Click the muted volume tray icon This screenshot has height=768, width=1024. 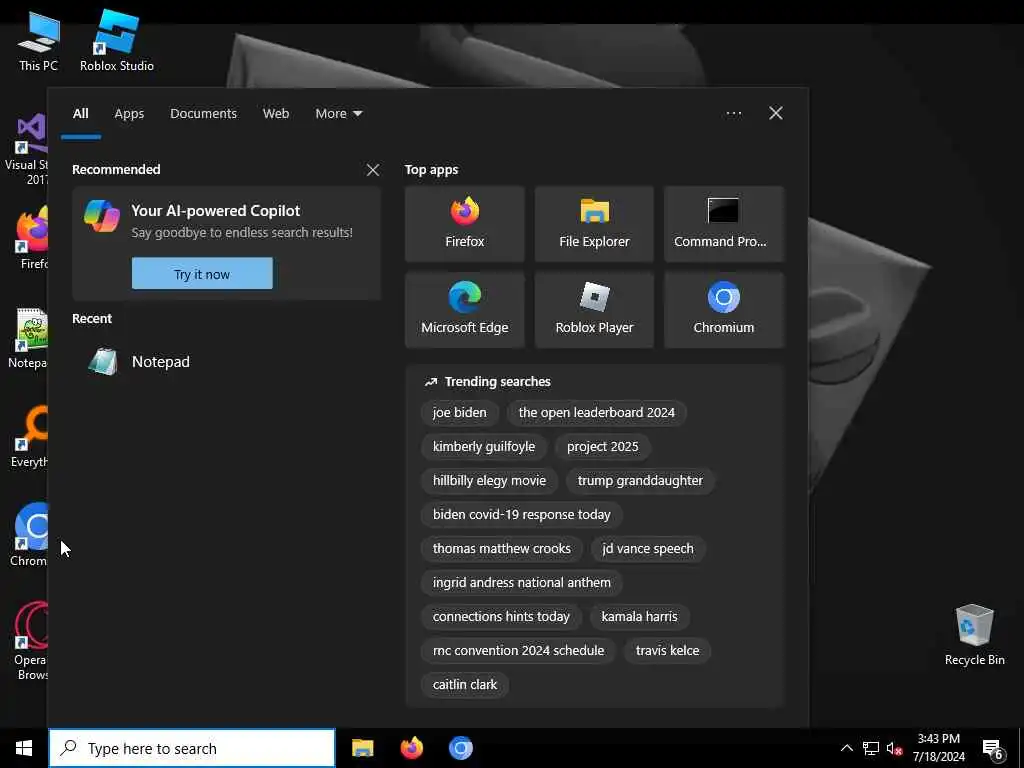point(894,748)
